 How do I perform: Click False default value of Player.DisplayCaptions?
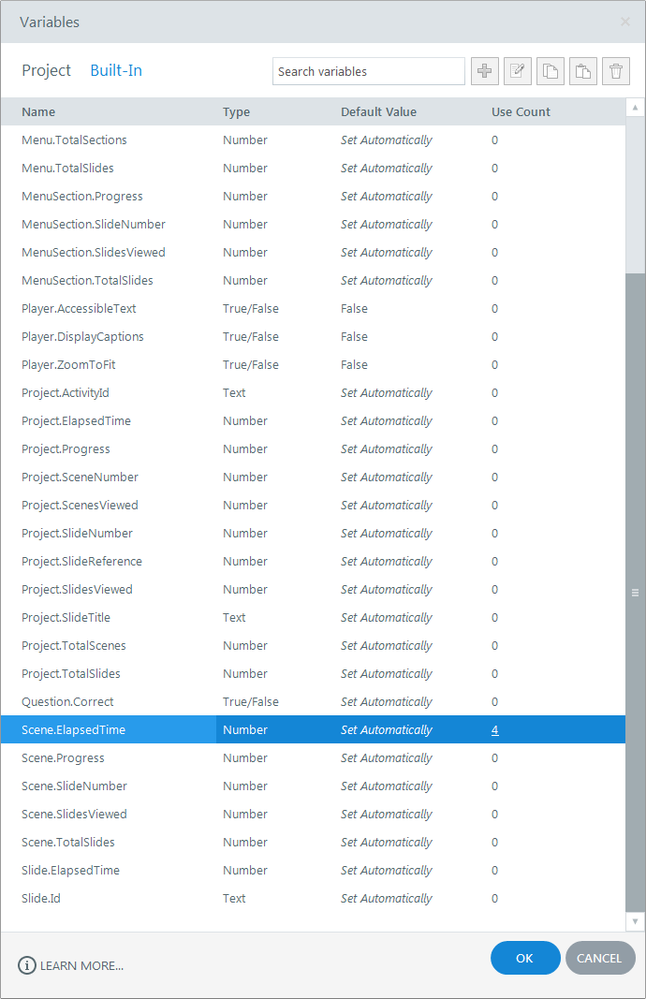[354, 336]
